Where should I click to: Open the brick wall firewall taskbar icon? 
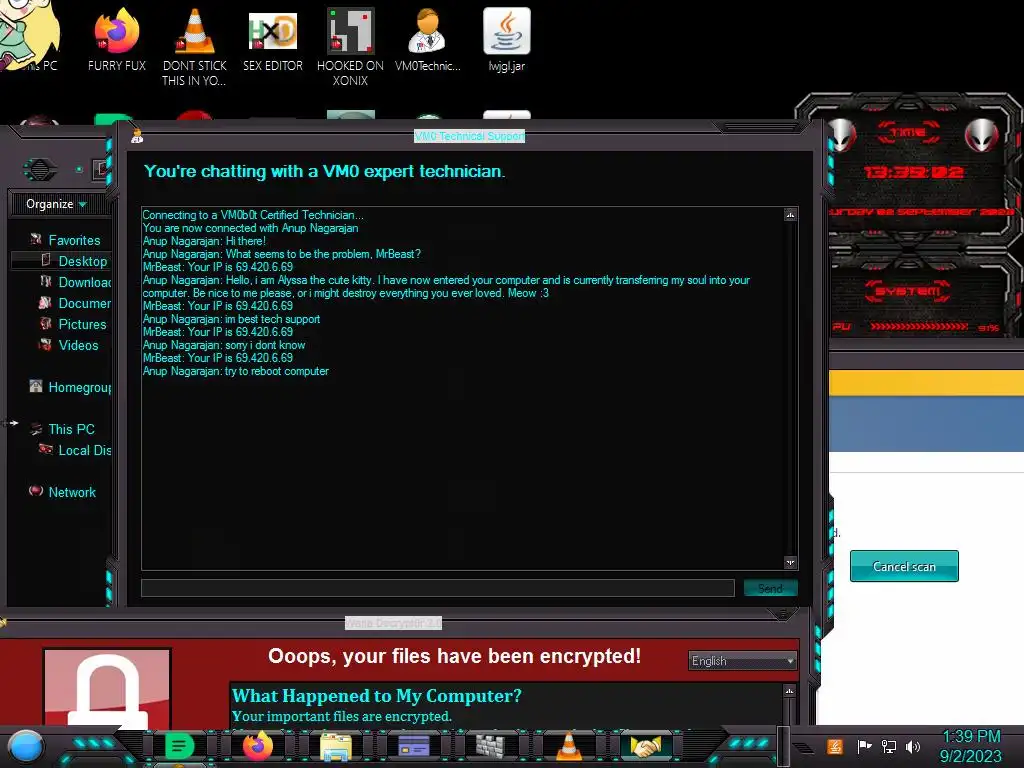[490, 746]
